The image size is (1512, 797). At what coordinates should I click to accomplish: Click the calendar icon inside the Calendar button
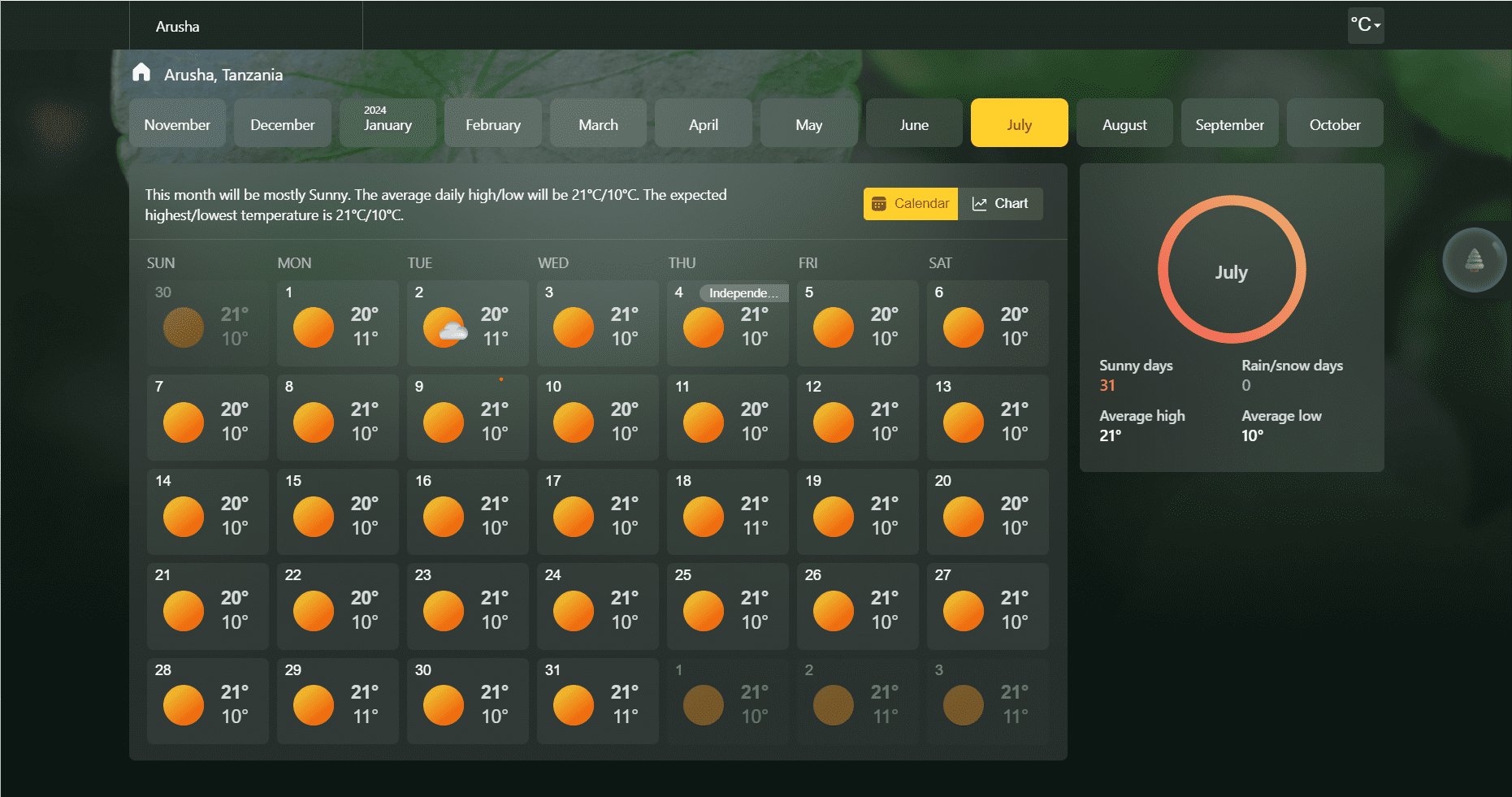click(880, 203)
